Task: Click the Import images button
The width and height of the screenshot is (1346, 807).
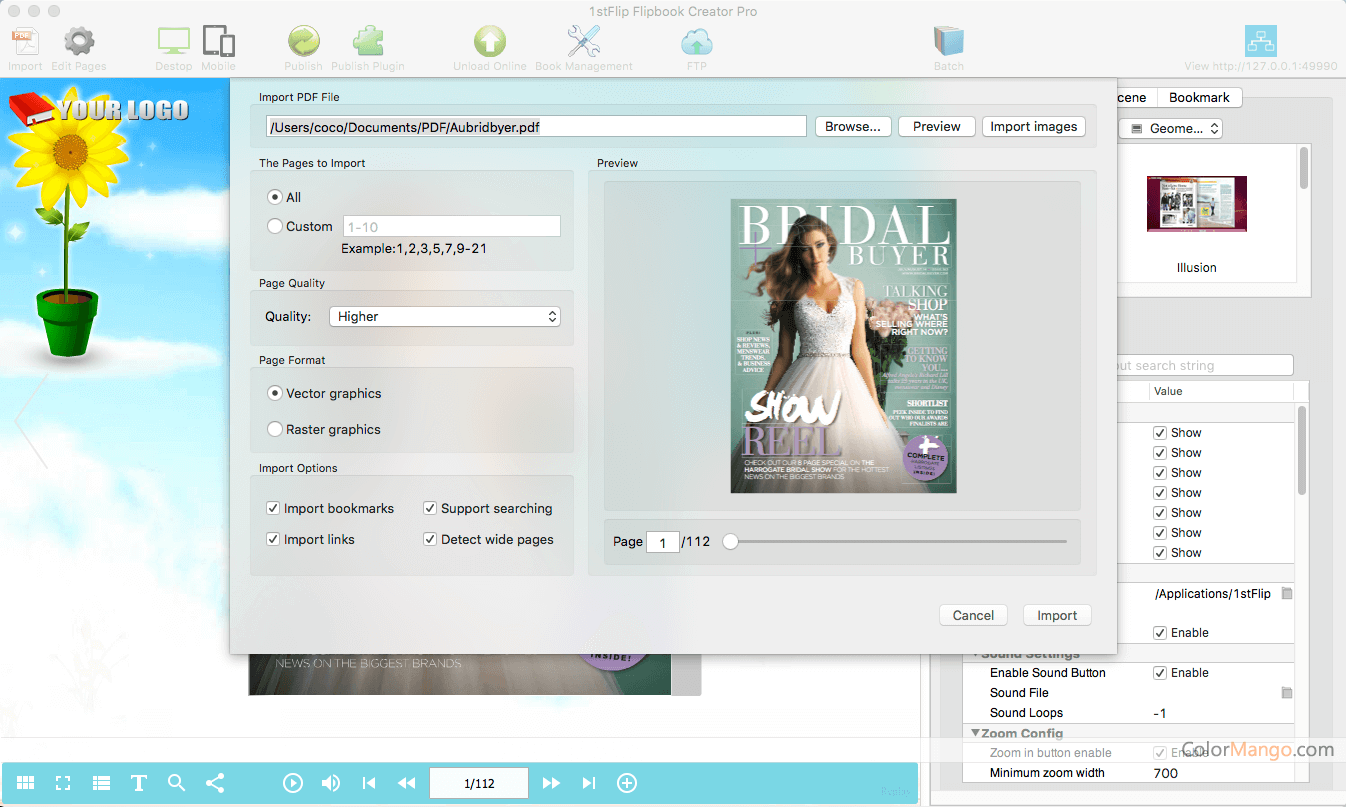Action: pyautogui.click(x=1034, y=126)
